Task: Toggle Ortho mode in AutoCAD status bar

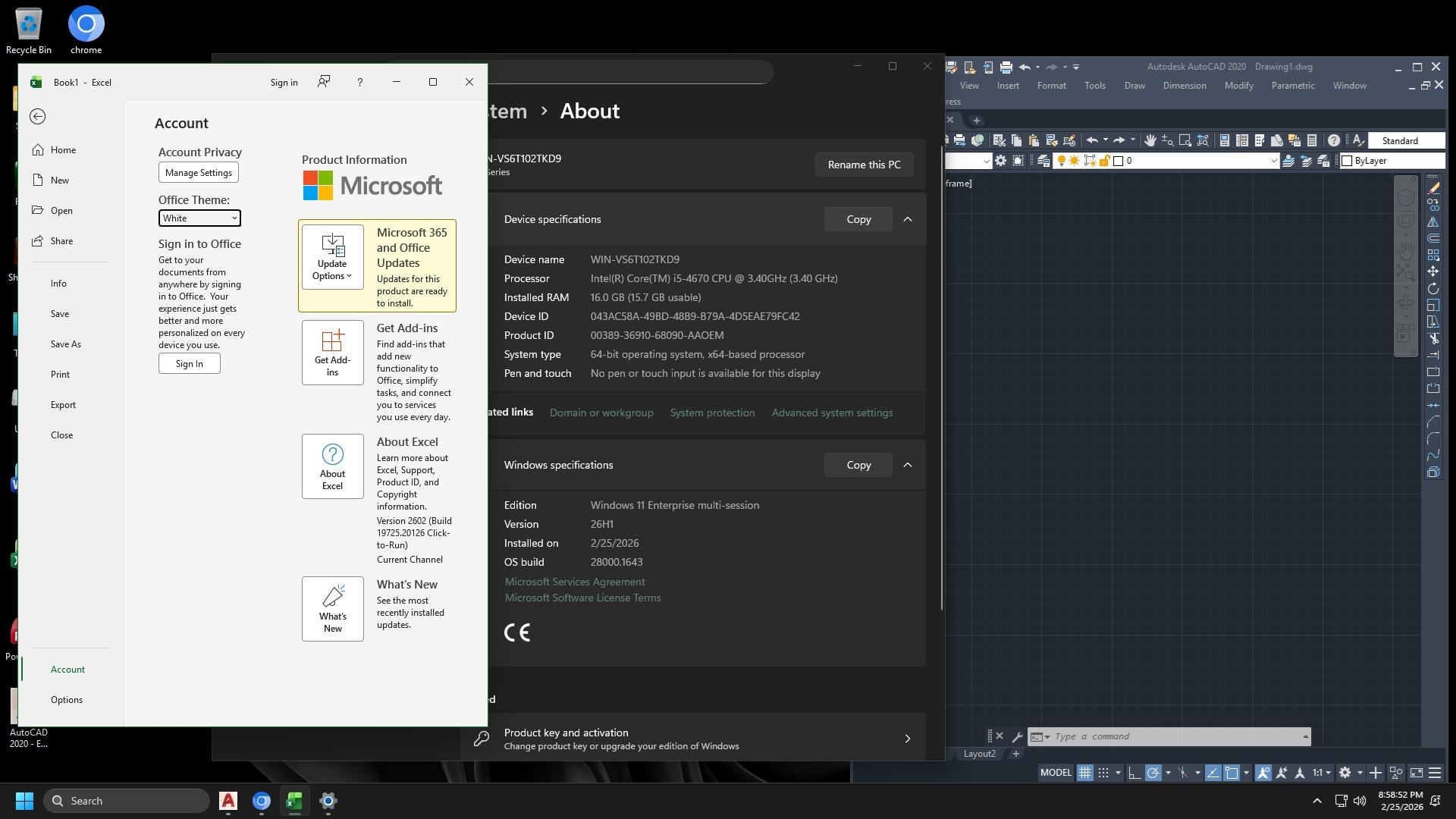Action: click(1134, 773)
